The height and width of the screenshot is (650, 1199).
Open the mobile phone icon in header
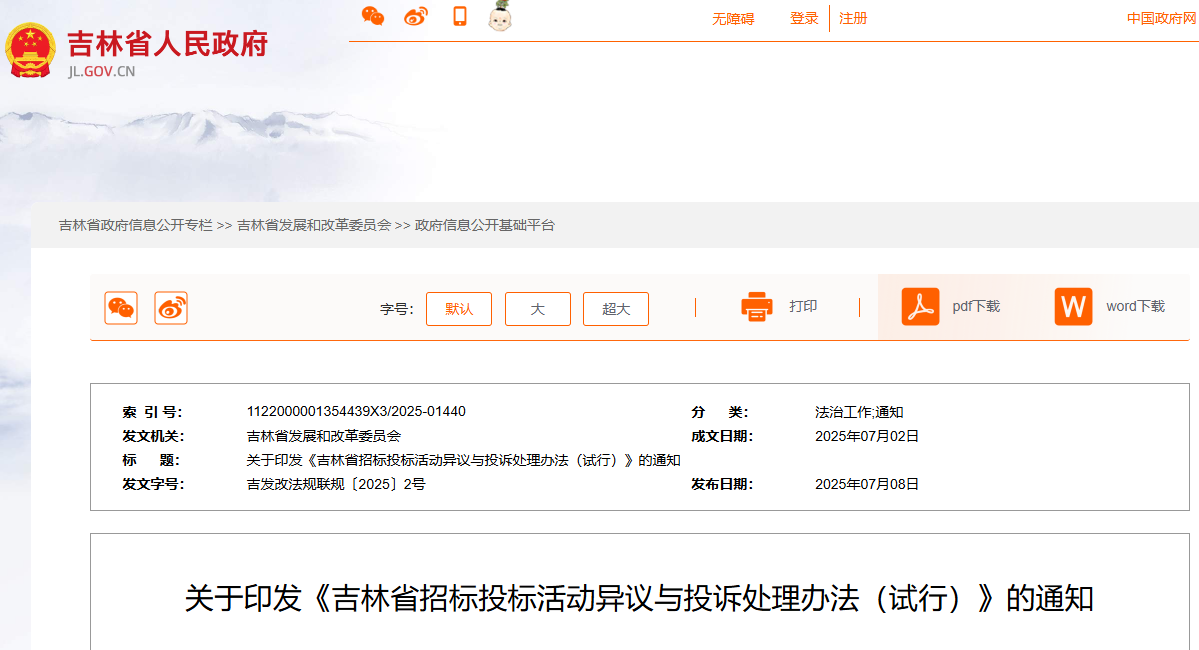click(x=460, y=16)
